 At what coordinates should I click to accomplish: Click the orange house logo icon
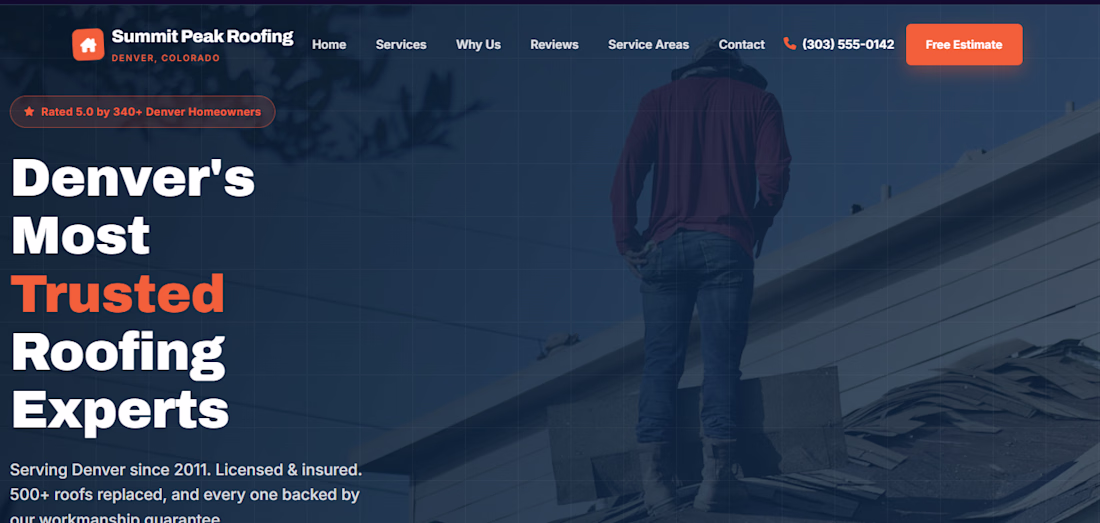point(88,45)
